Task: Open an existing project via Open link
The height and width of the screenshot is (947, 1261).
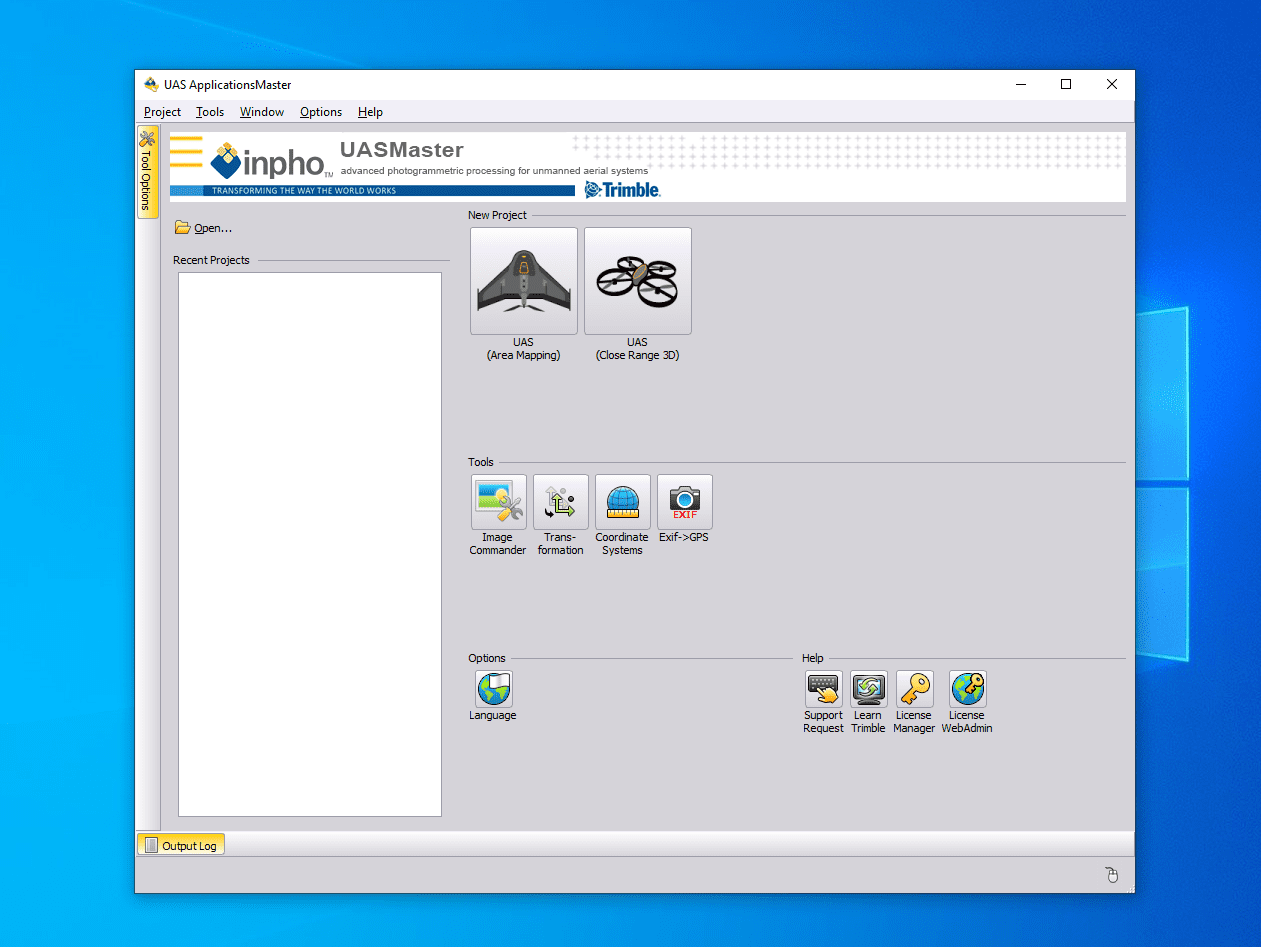Action: [203, 228]
